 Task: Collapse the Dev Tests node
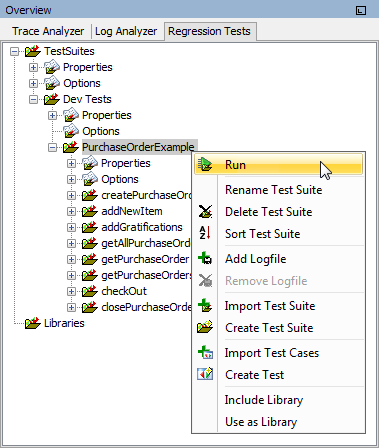(x=33, y=99)
